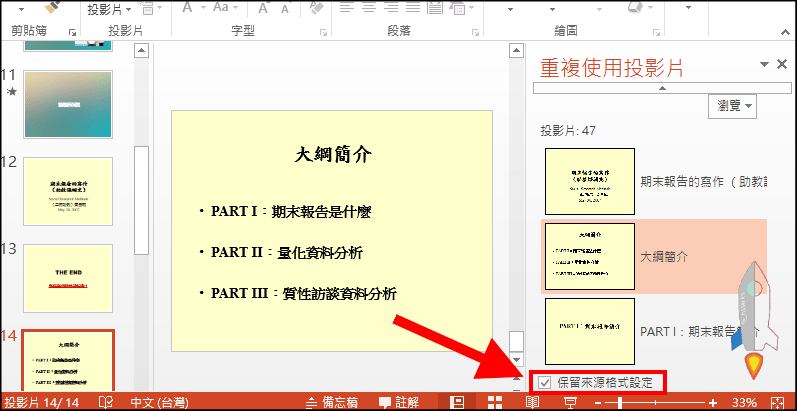Align text right in paragraph group
The image size is (797, 411).
[x=391, y=7]
